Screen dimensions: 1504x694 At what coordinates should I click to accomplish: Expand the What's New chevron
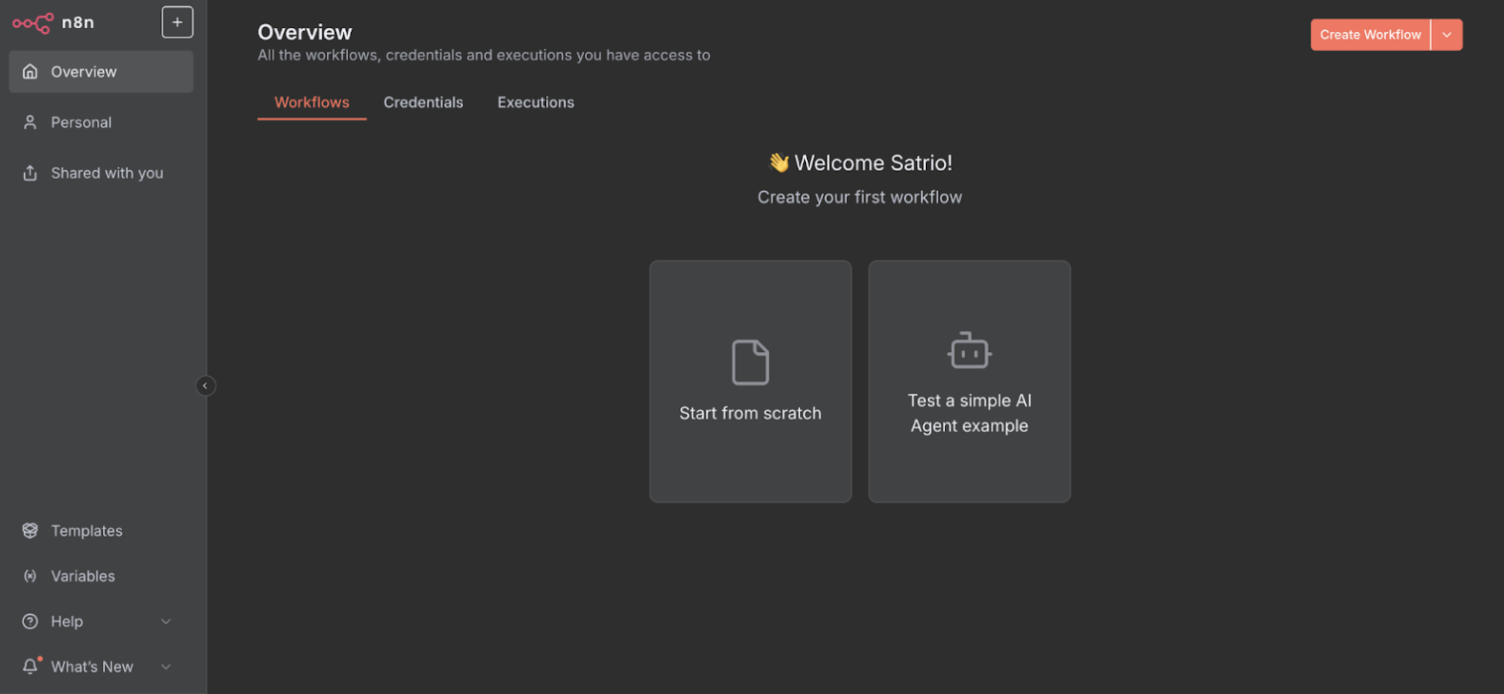pos(166,667)
